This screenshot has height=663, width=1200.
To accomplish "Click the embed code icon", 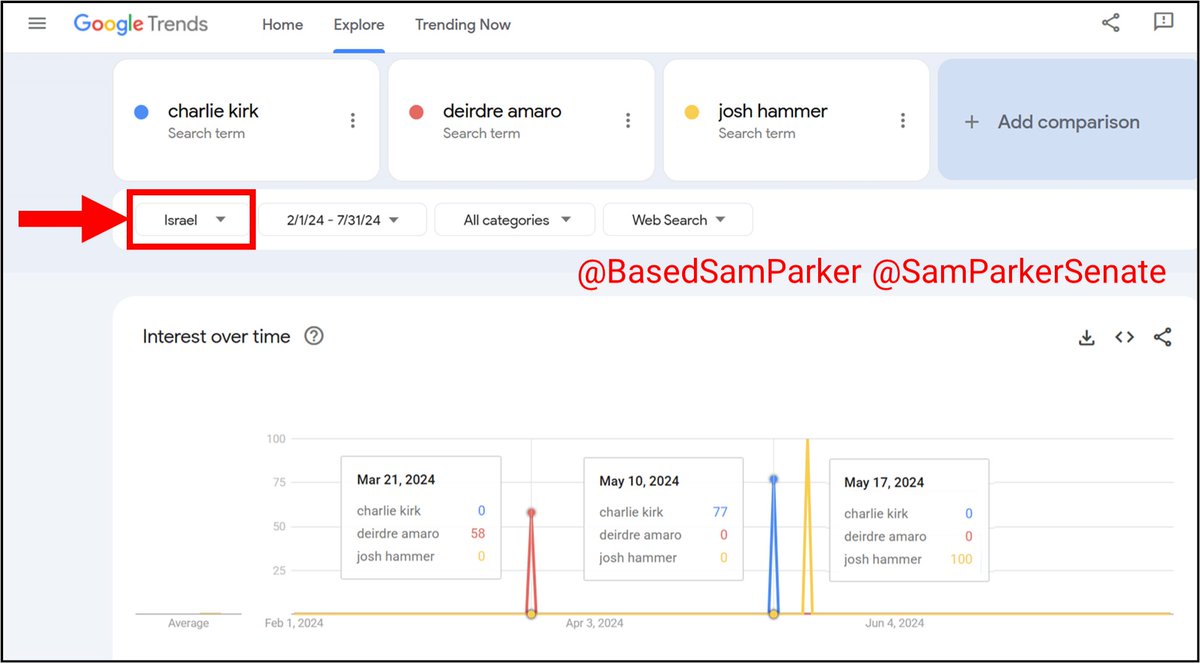I will pos(1125,338).
